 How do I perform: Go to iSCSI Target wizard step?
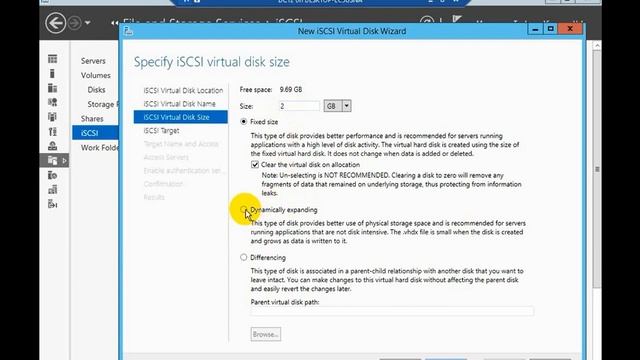point(161,131)
